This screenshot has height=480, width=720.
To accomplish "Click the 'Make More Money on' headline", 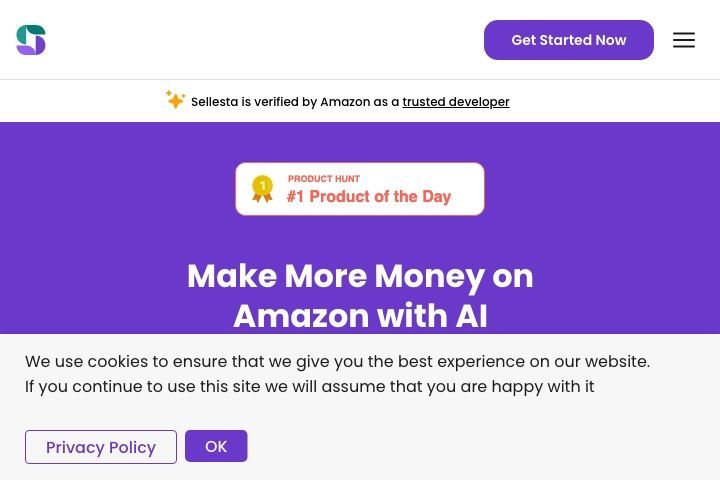I will (x=360, y=276).
